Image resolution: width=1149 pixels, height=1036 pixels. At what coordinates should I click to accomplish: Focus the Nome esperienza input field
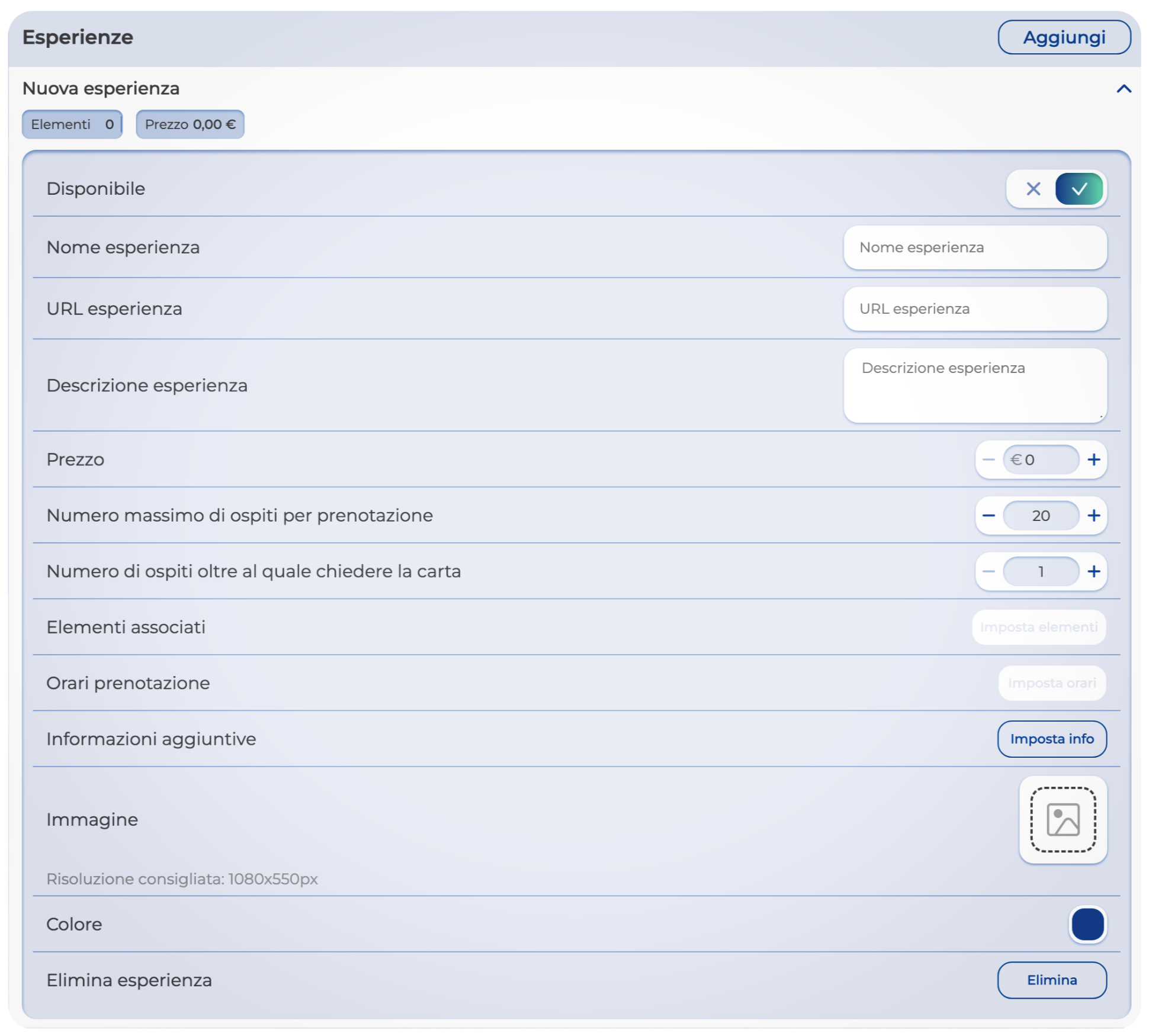click(x=975, y=247)
